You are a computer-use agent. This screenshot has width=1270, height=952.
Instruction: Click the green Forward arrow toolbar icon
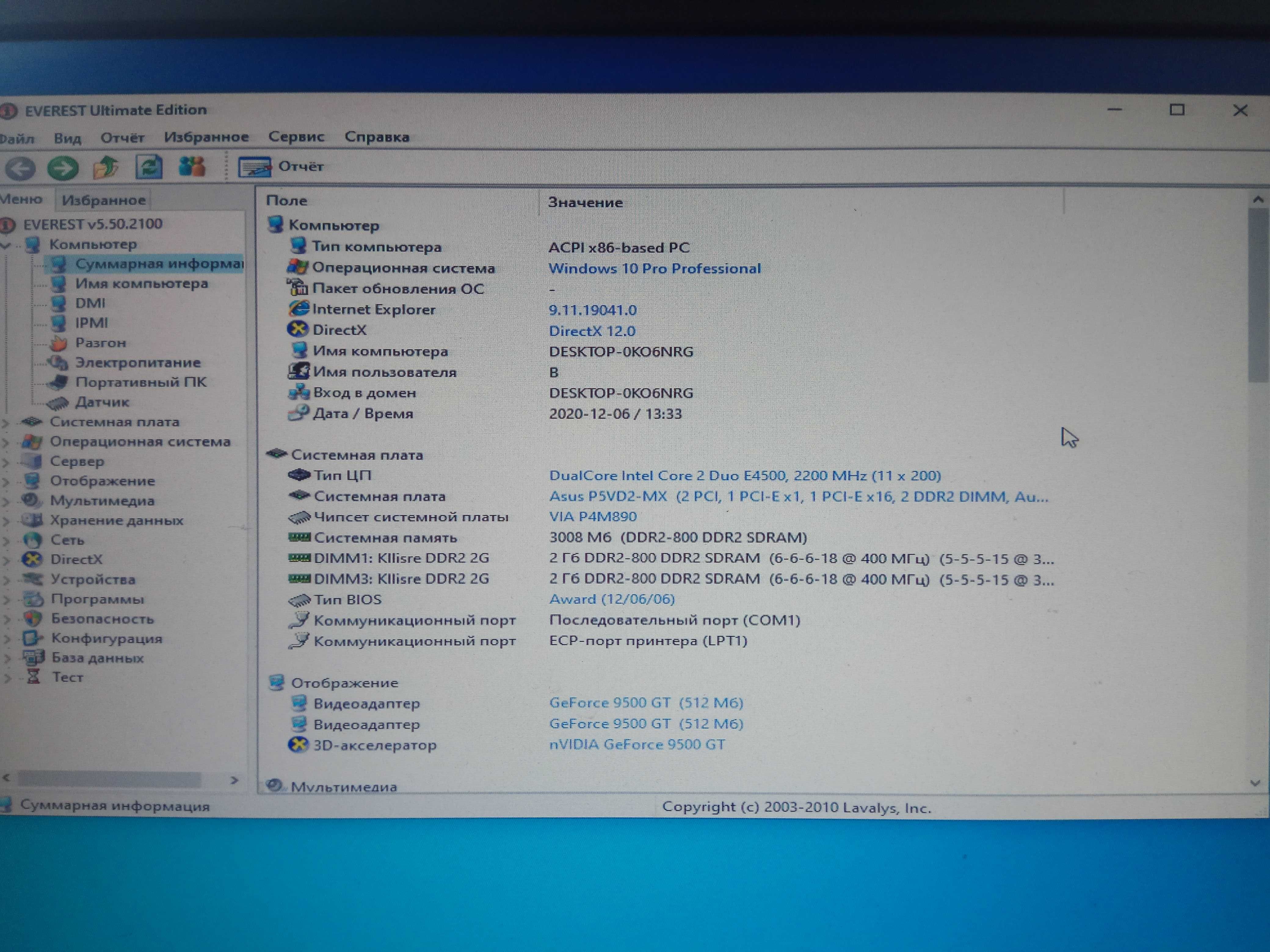tap(63, 168)
